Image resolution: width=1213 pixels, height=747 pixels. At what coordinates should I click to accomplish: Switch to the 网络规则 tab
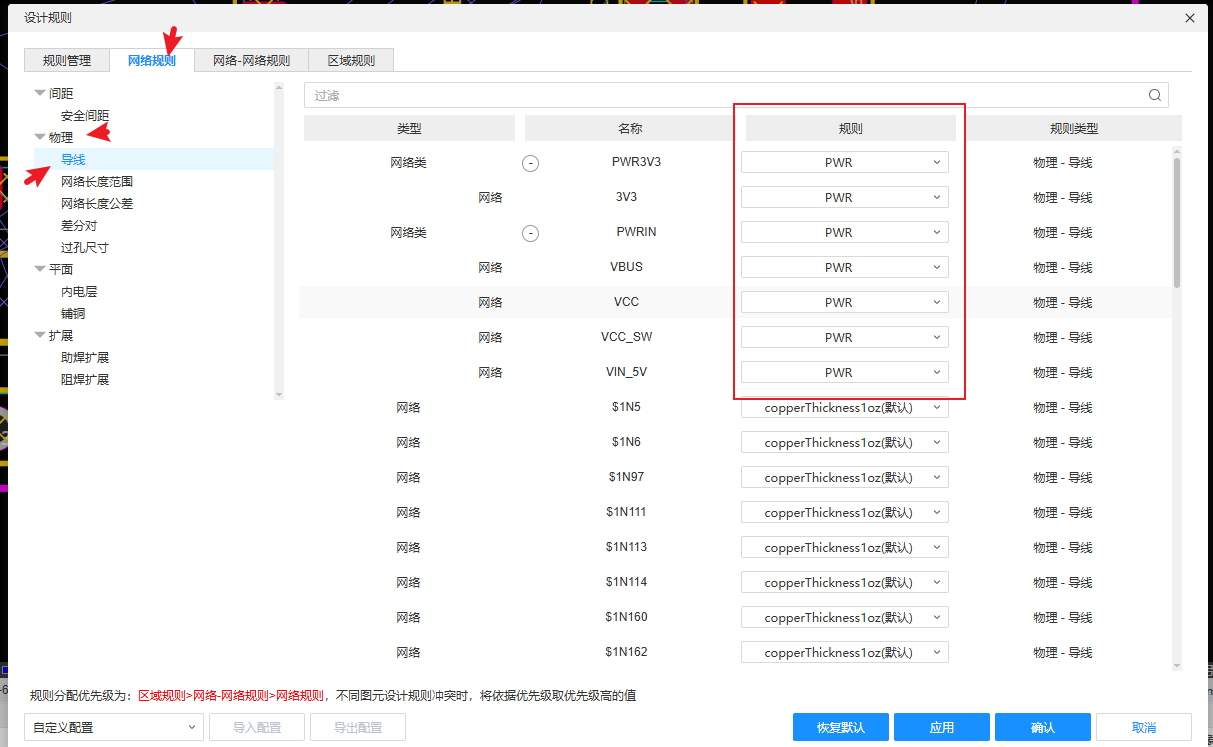coord(152,60)
